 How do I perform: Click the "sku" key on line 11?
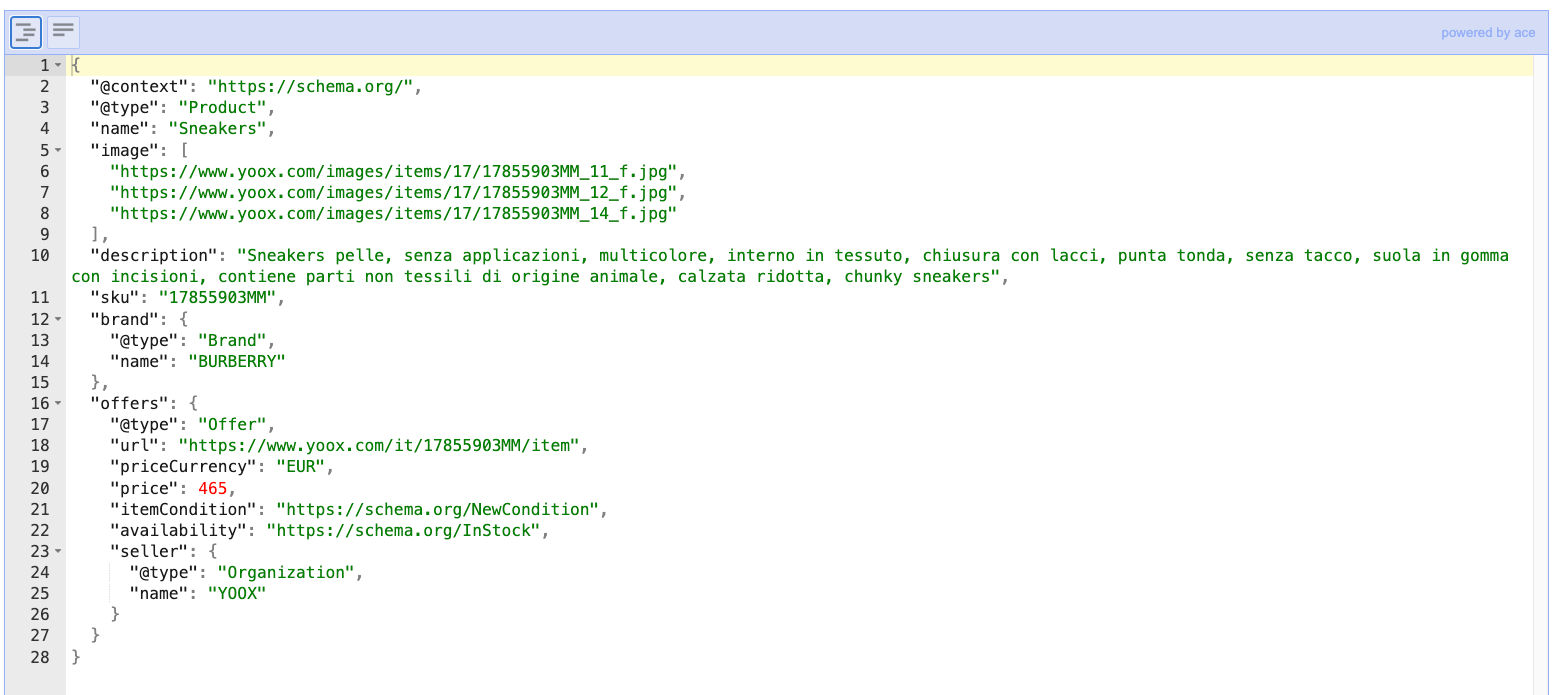[x=114, y=297]
